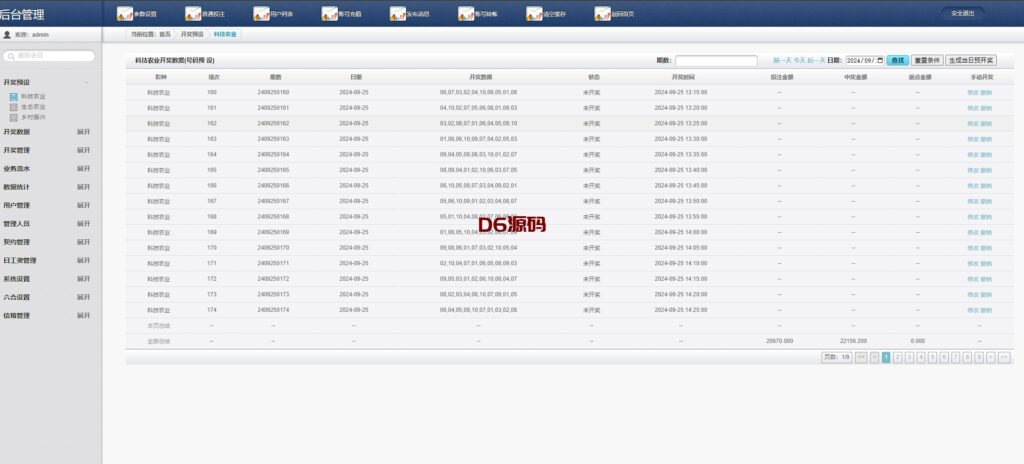Click the blue 查找 search button
The width and height of the screenshot is (1024, 464).
[897, 60]
